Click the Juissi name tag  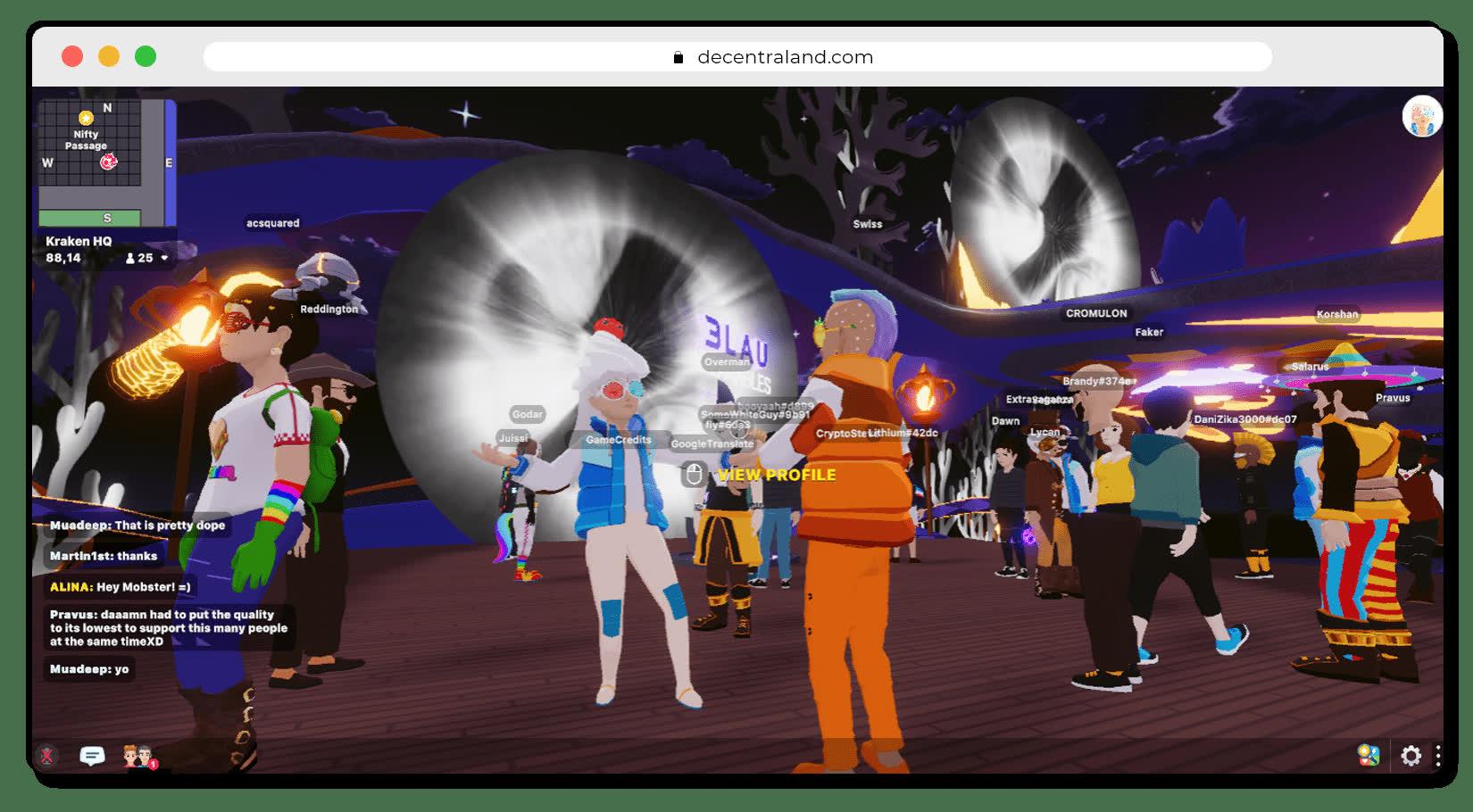[513, 438]
